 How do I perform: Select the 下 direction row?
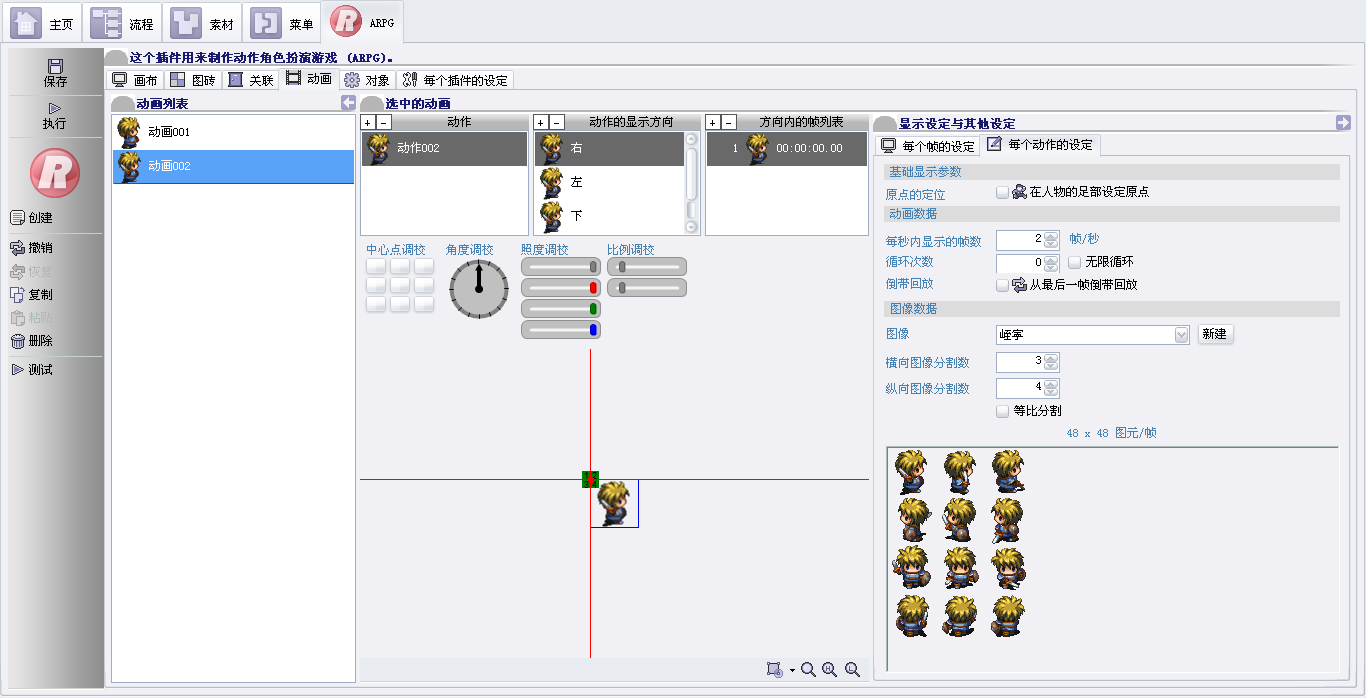(609, 216)
